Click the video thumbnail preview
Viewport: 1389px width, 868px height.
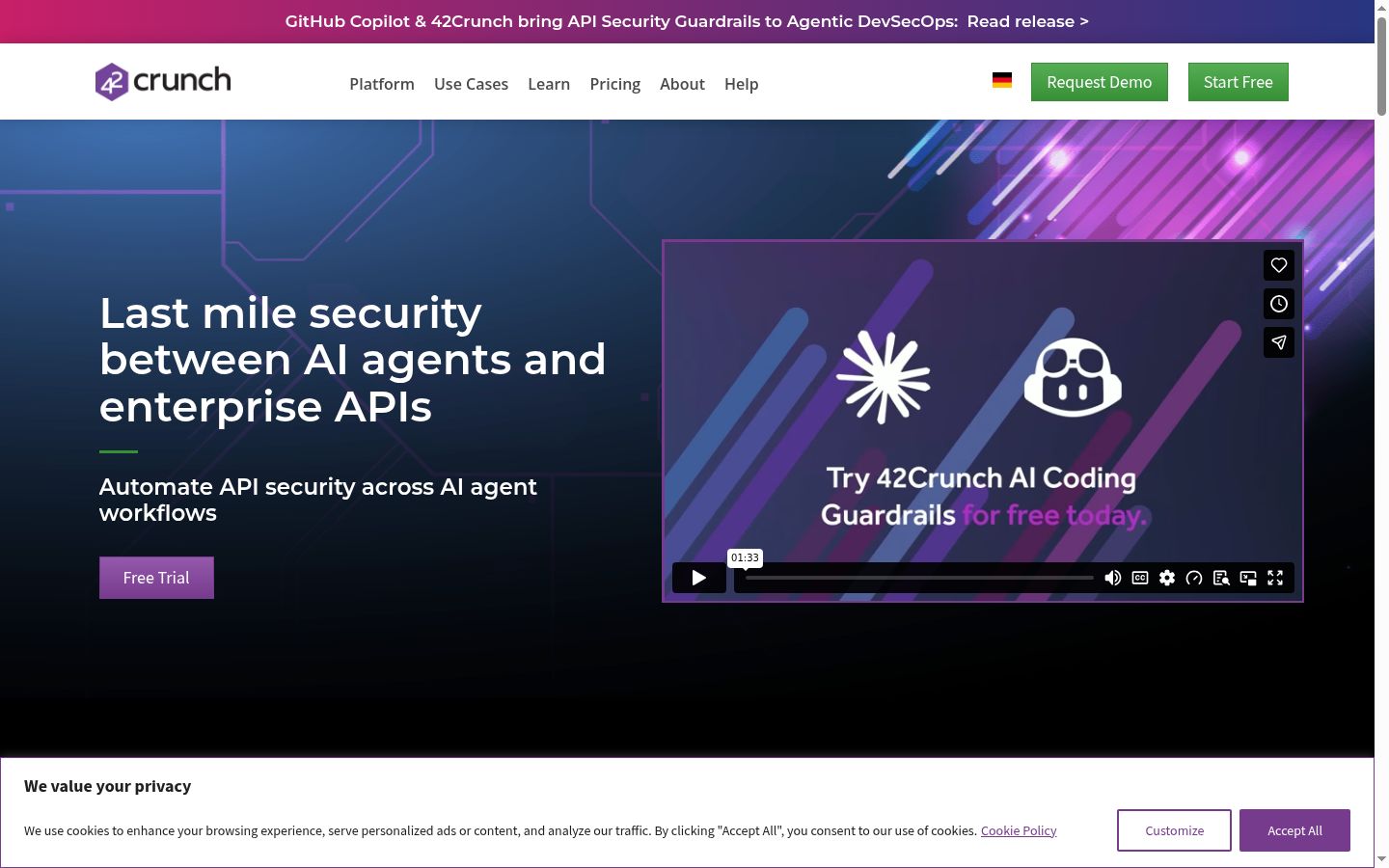point(983,420)
